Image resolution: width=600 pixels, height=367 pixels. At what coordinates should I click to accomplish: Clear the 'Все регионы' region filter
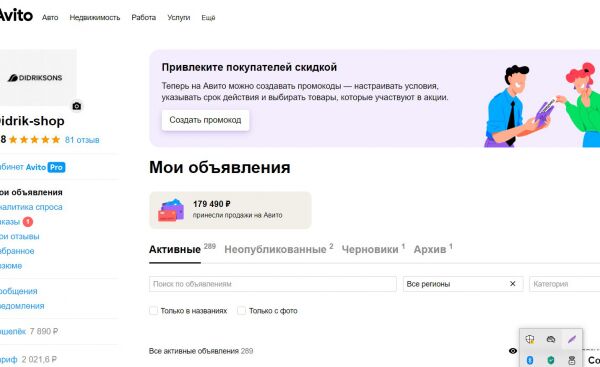pyautogui.click(x=512, y=284)
